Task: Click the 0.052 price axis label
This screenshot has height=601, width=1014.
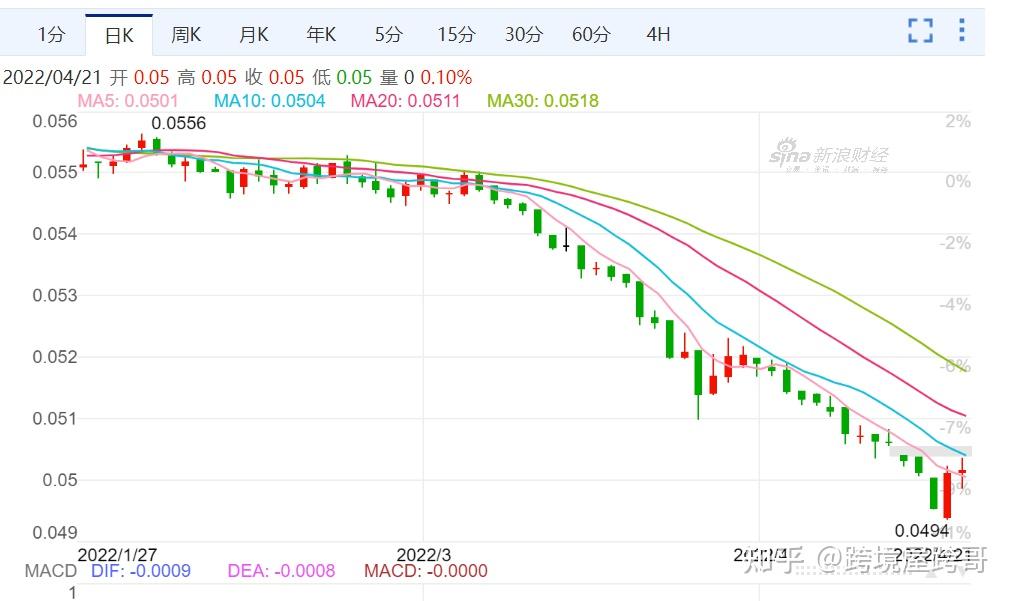Action: pos(55,356)
